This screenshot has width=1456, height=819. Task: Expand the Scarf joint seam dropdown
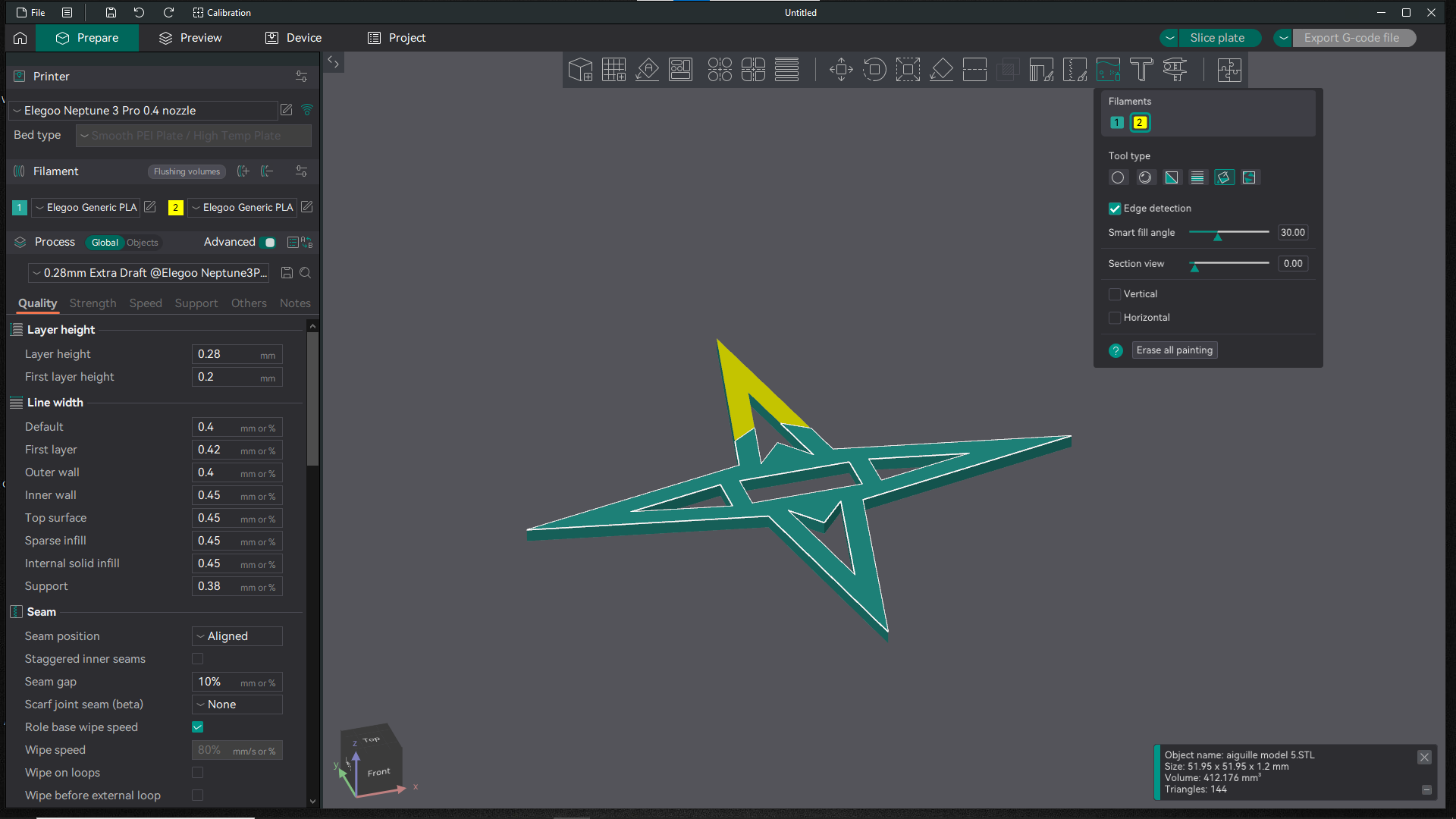(237, 704)
